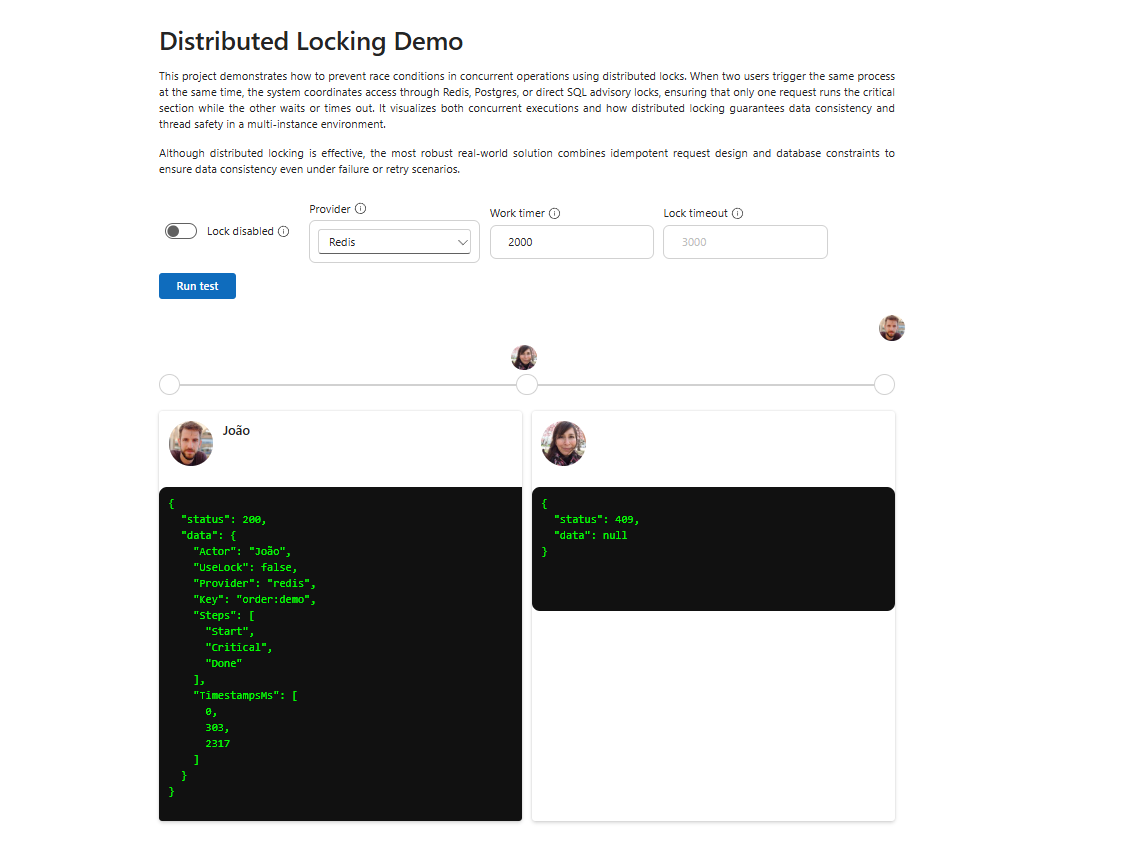This screenshot has height=852, width=1121.
Task: Click the "Provider": "redis" line
Action: click(x=255, y=583)
